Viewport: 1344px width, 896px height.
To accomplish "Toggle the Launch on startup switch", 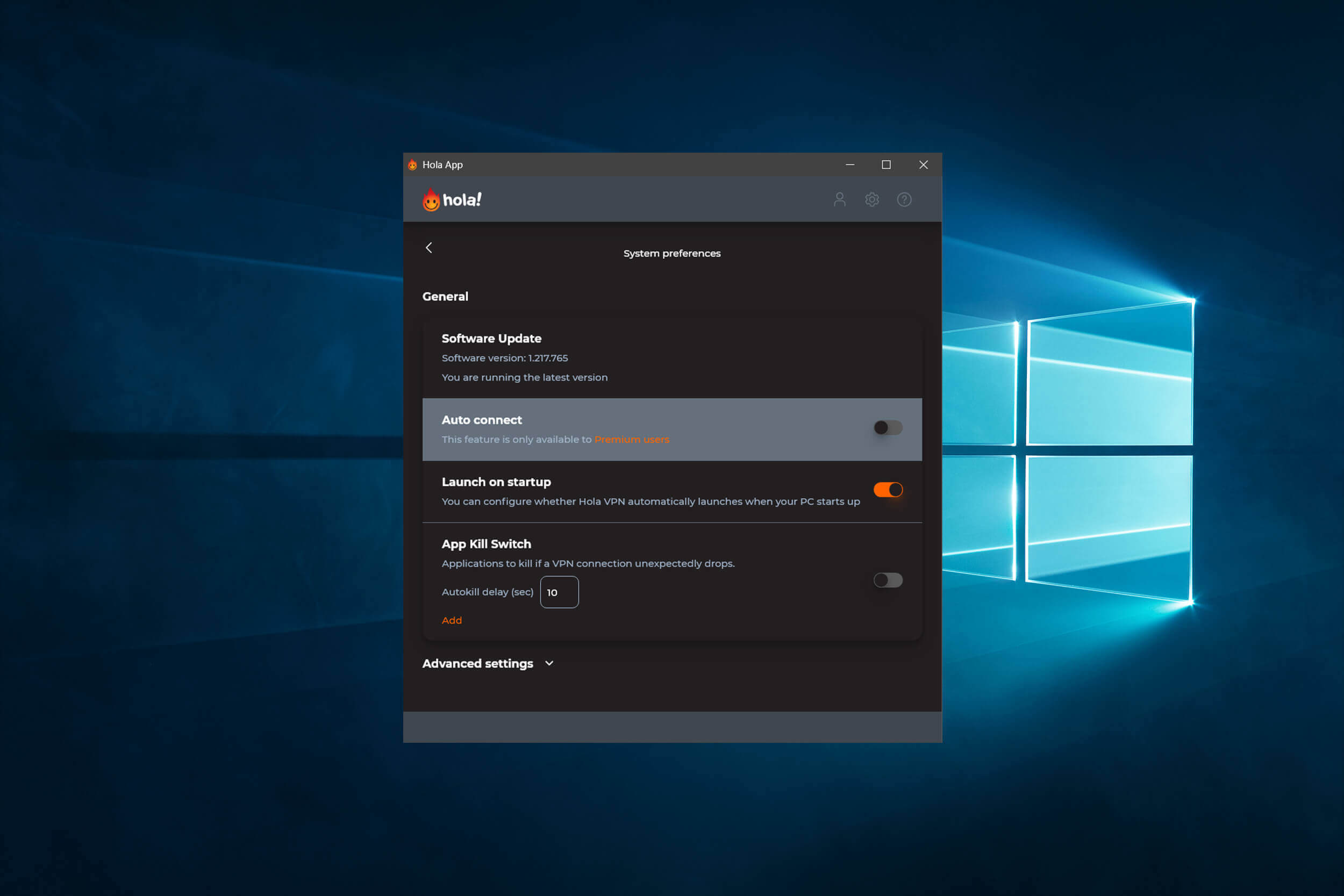I will pos(887,489).
